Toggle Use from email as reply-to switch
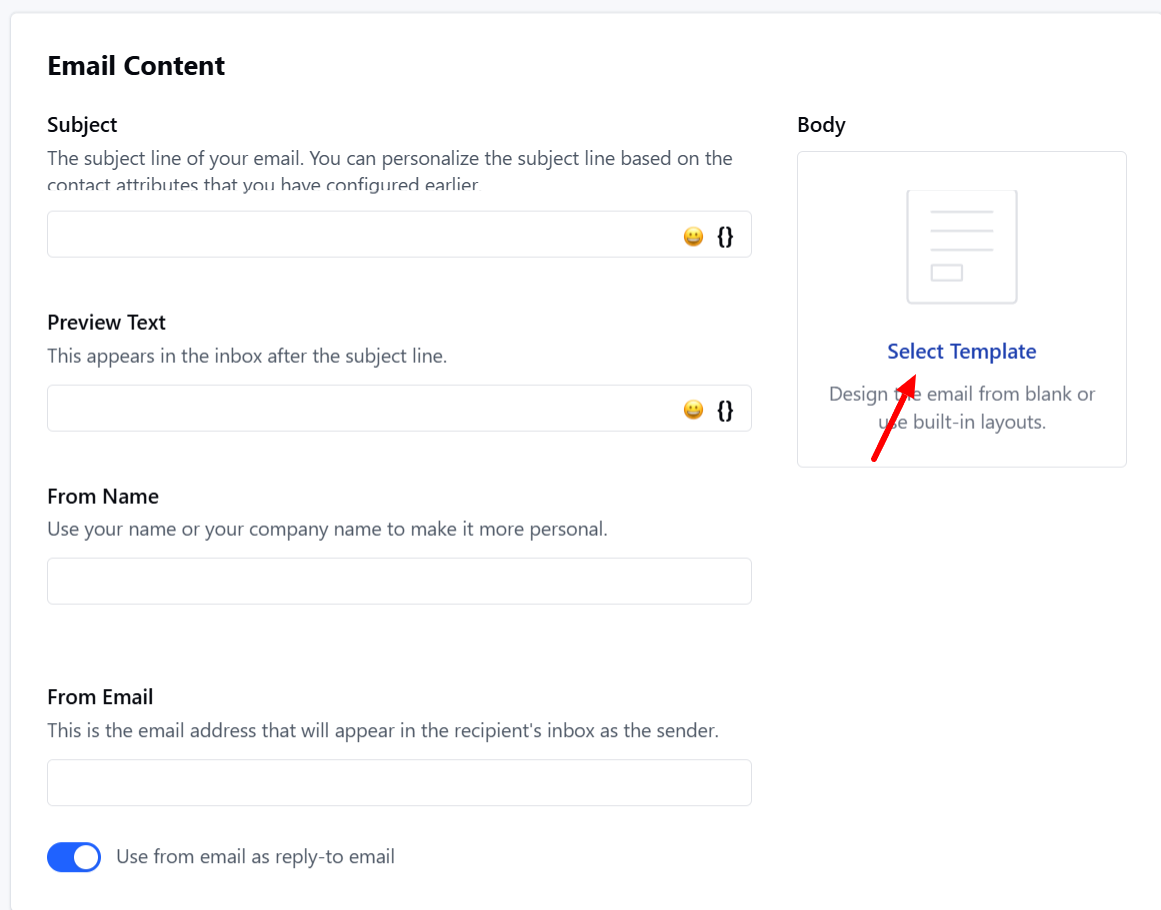1161x910 pixels. (74, 857)
